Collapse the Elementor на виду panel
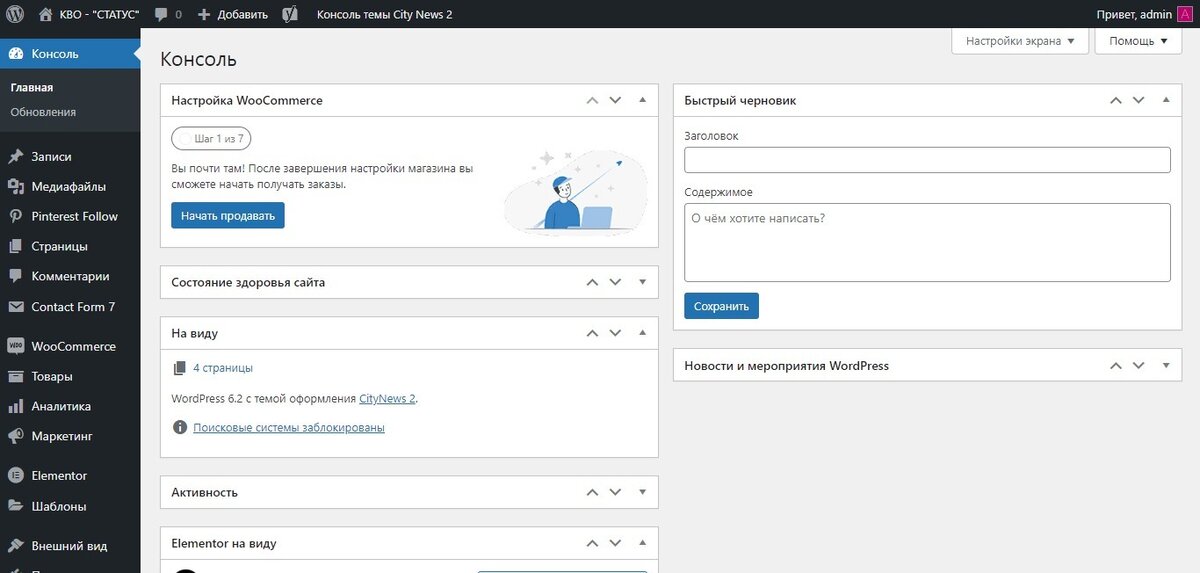The height and width of the screenshot is (573, 1200). pyautogui.click(x=643, y=543)
